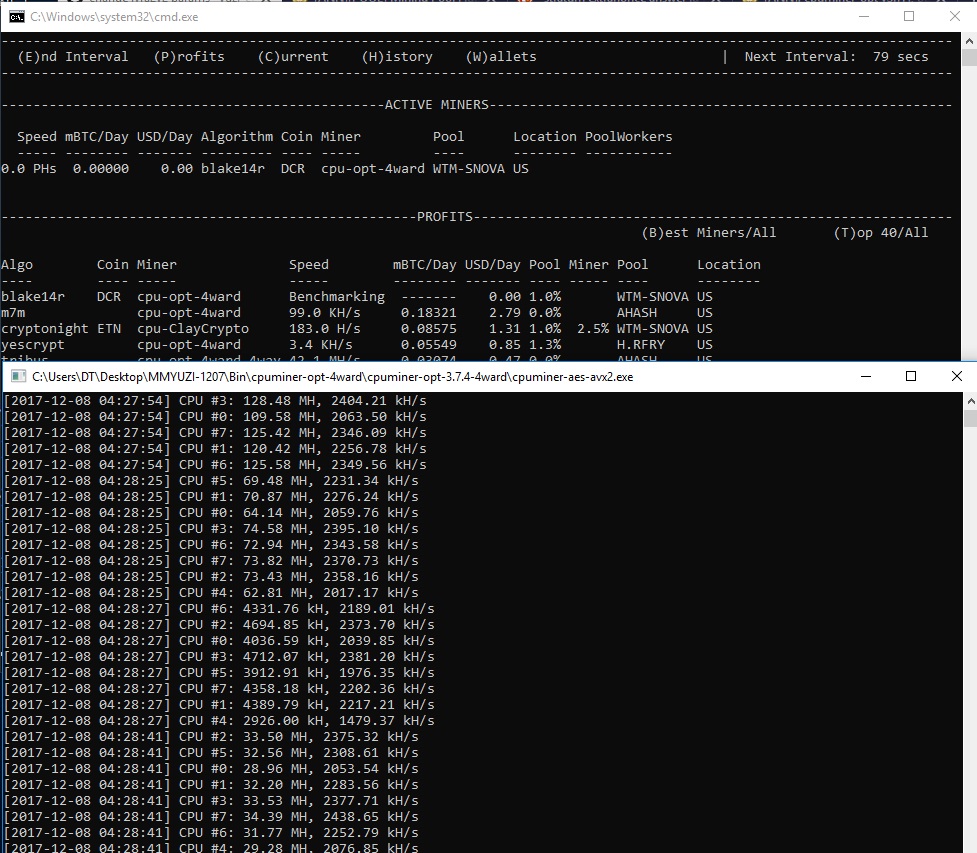Click the H.RFRY pool name
The width and height of the screenshot is (977, 853).
641,345
